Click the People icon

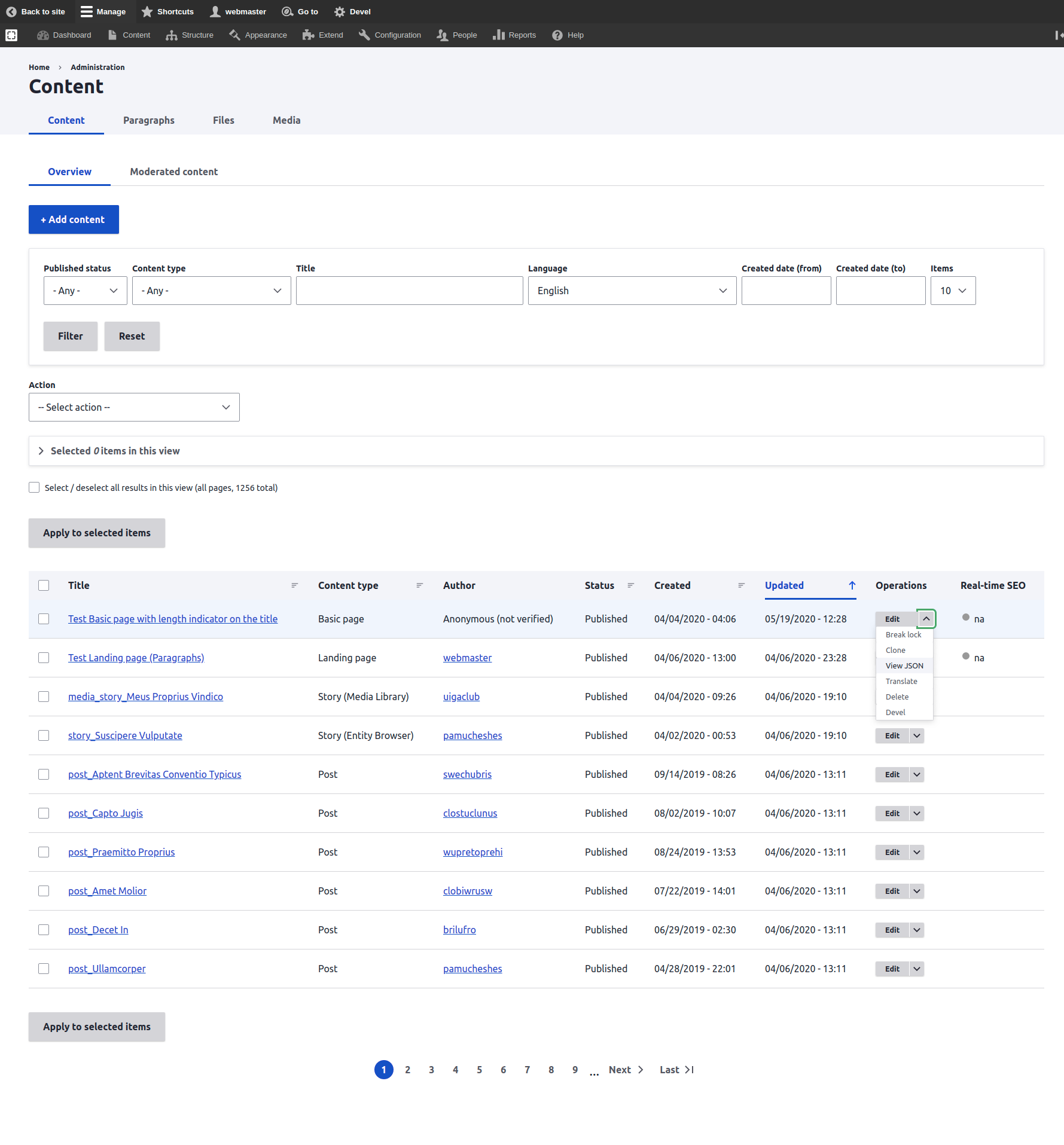[443, 35]
